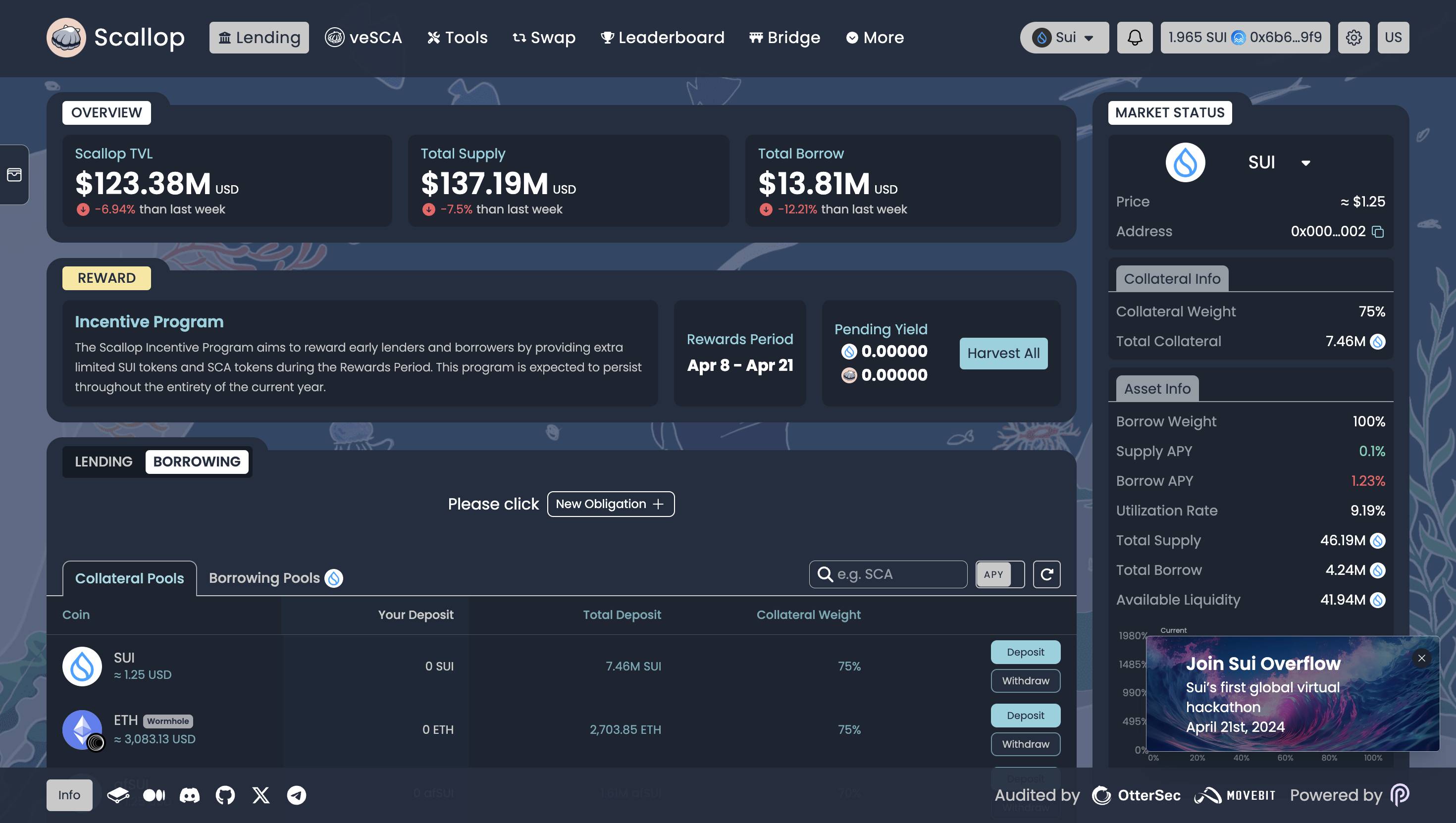The image size is (1456, 823).
Task: Open the GitBook docs icon in footer
Action: coord(118,795)
